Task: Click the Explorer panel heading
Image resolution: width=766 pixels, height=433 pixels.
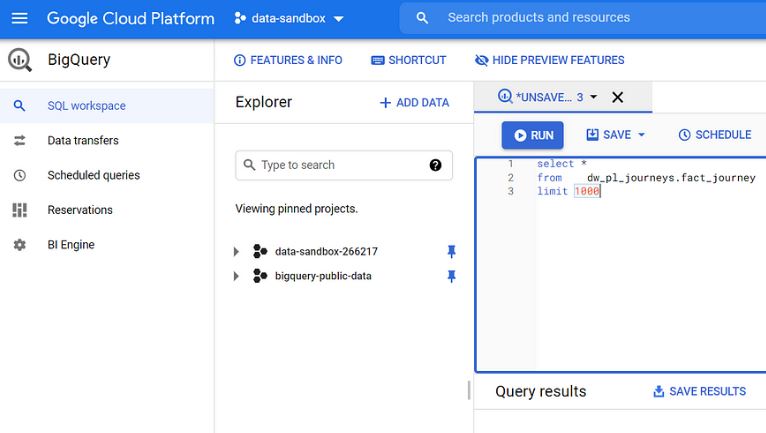Action: 263,102
